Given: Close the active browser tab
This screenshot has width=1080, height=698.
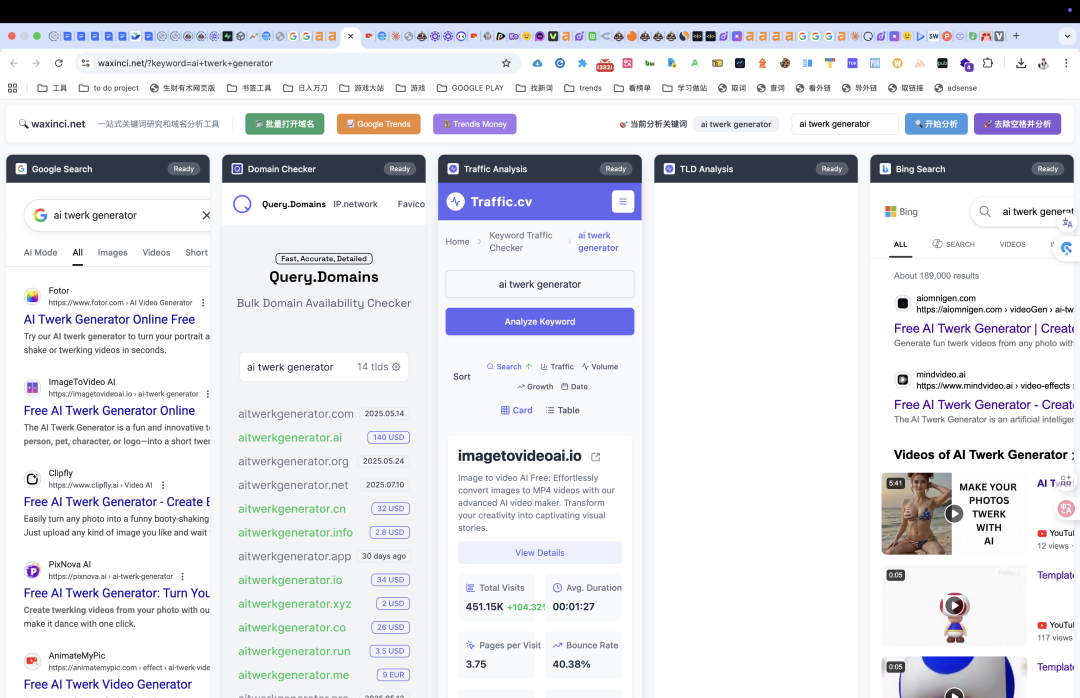Looking at the screenshot, I should point(351,36).
